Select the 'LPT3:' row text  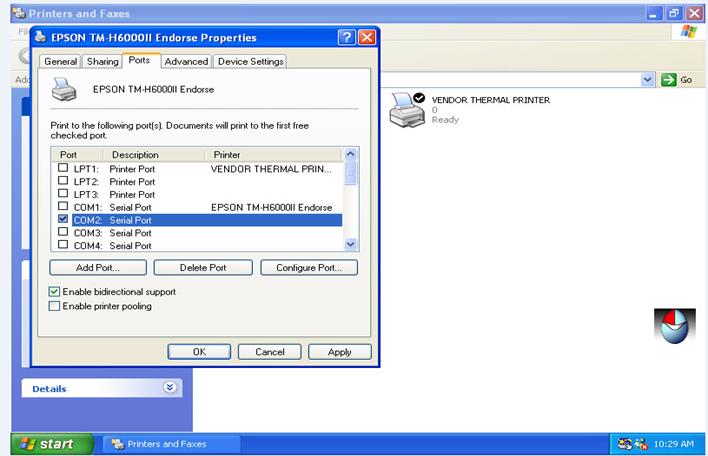click(114, 195)
